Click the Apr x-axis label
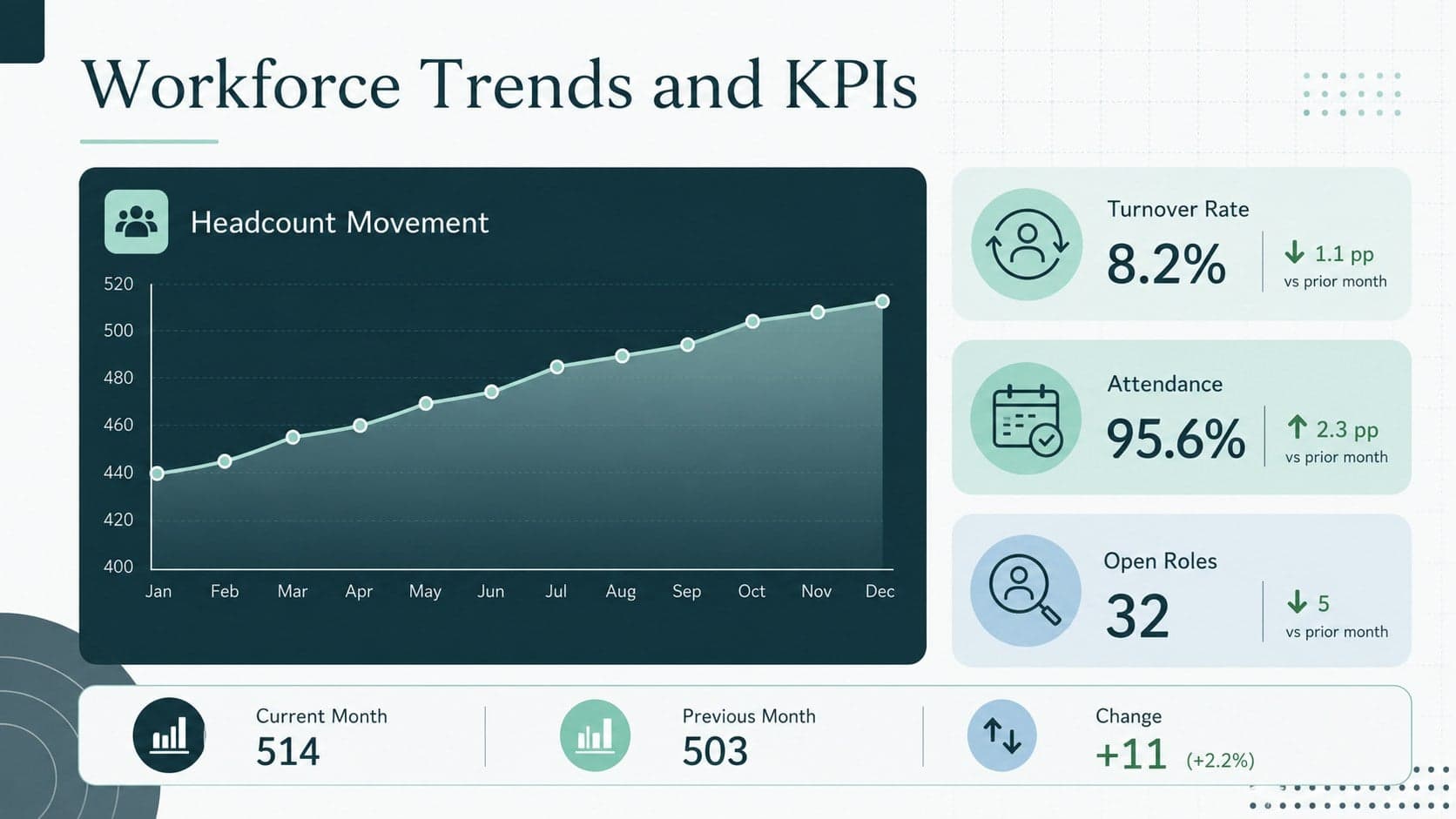The width and height of the screenshot is (1456, 819). [359, 592]
